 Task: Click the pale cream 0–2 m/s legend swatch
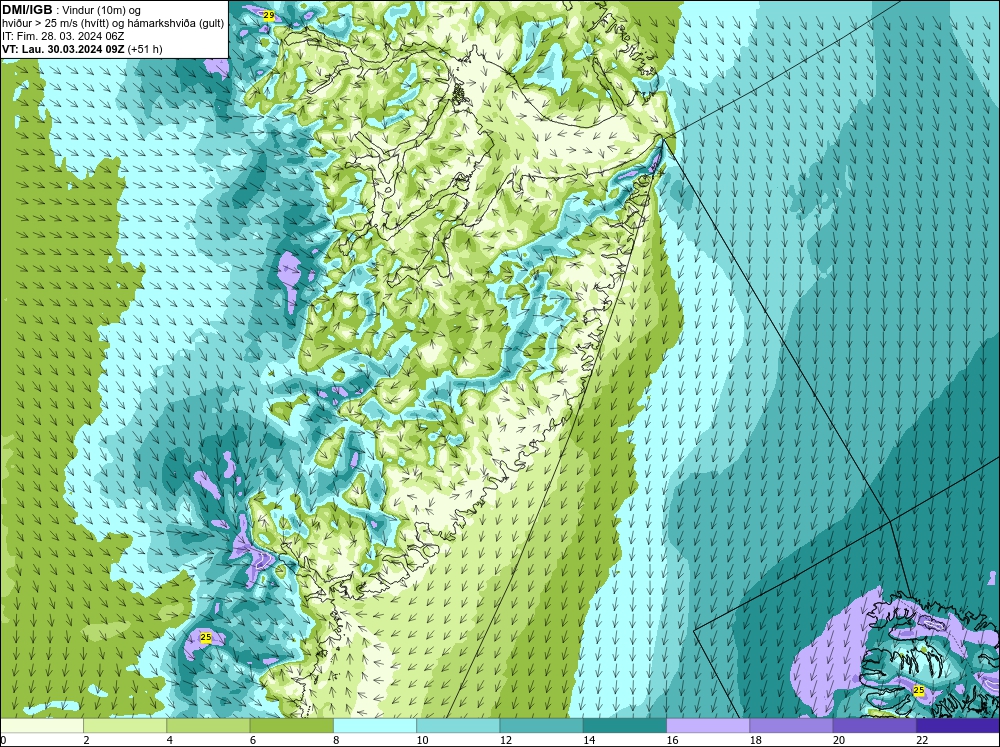point(41,726)
